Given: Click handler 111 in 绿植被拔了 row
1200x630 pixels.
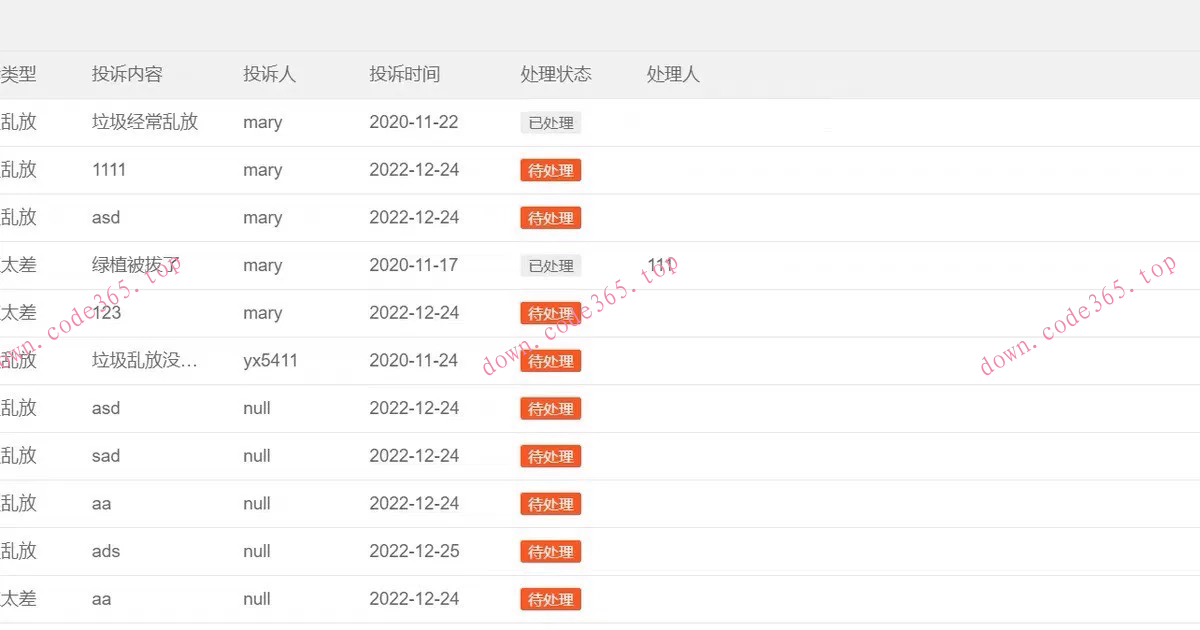Looking at the screenshot, I should (x=660, y=265).
